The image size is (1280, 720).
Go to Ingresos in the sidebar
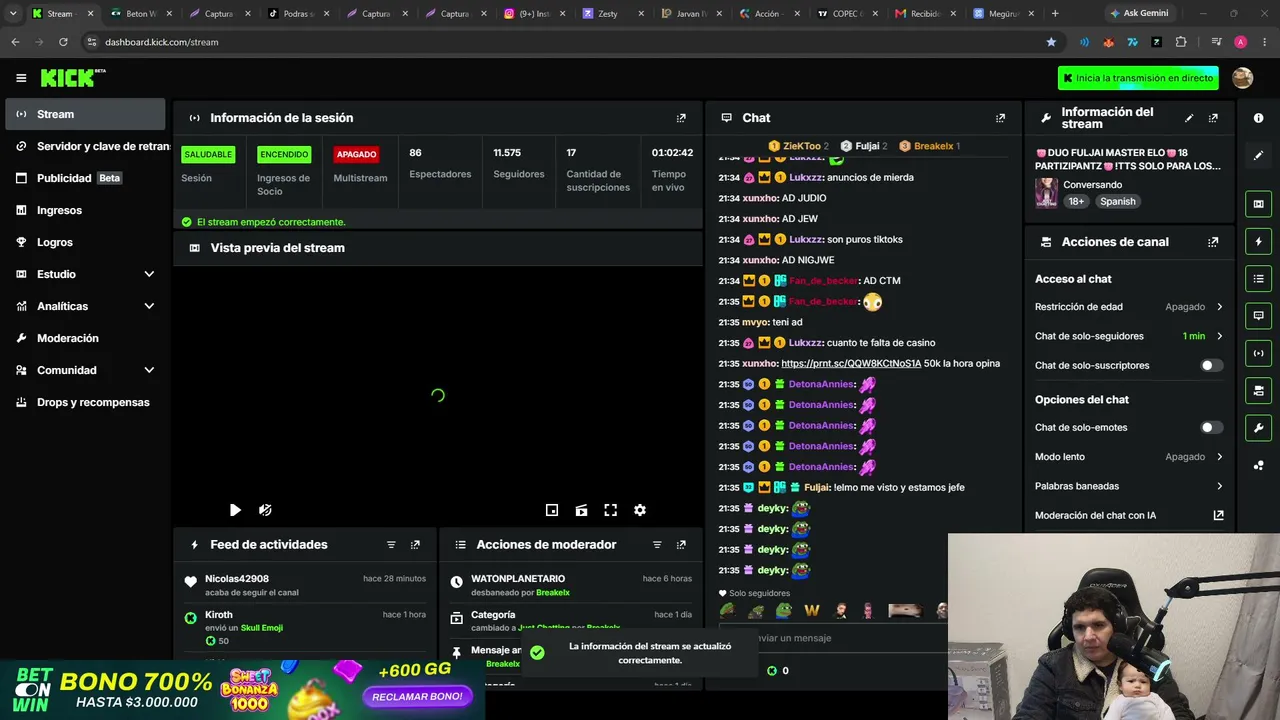(85, 210)
